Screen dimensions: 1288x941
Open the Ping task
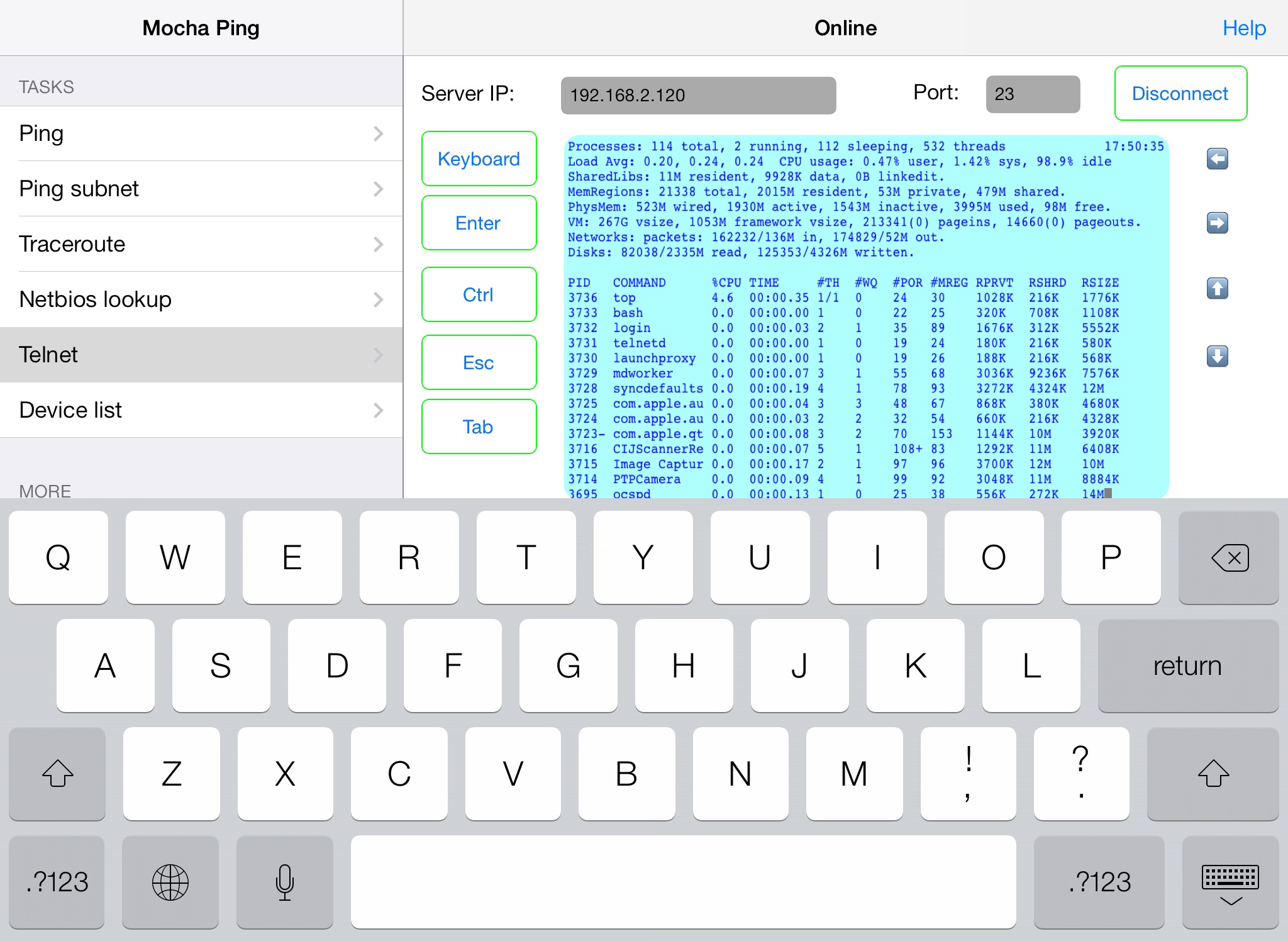point(201,133)
